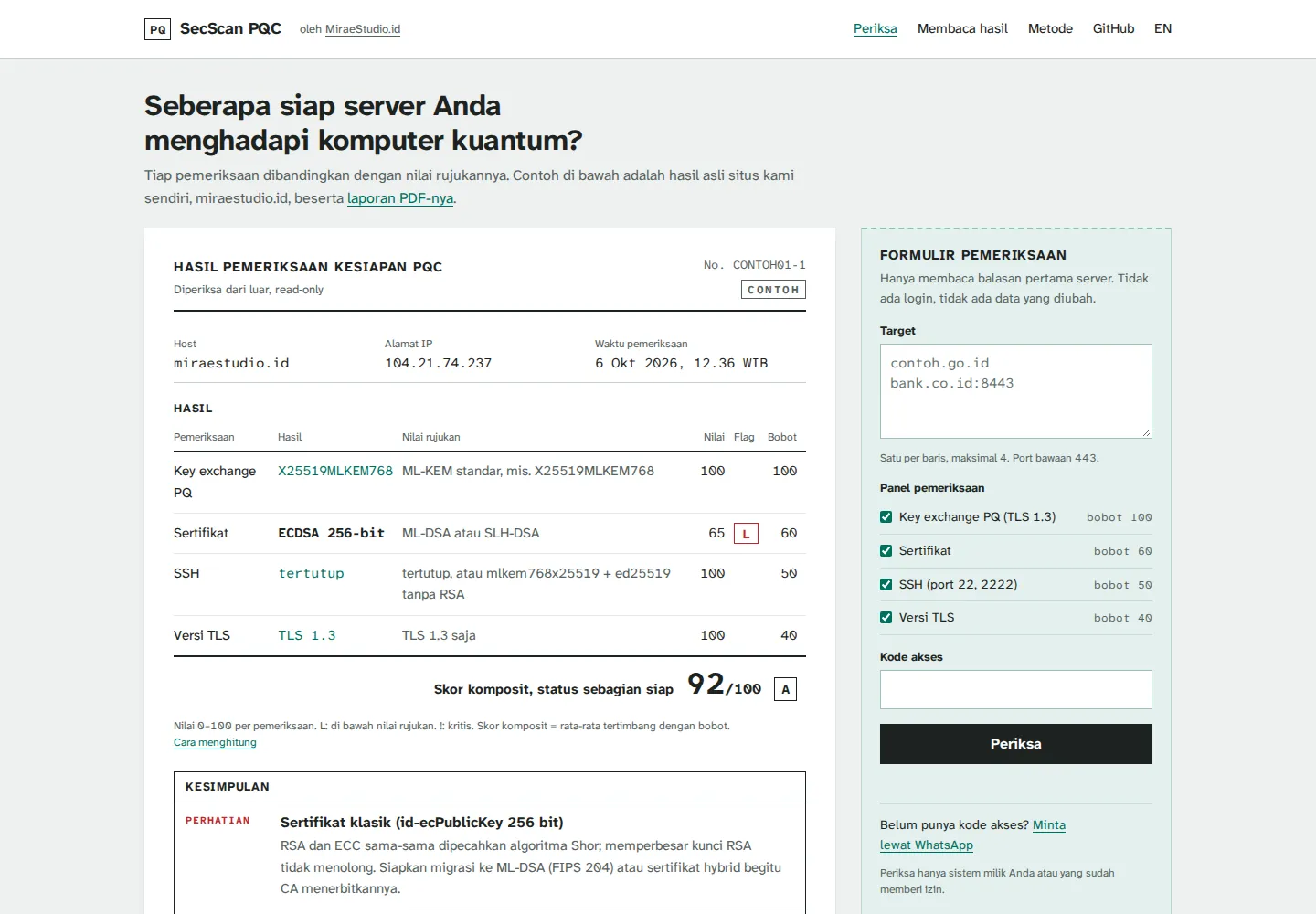Viewport: 1316px width, 914px height.
Task: Click the IP address 104.21.74.237
Action: [438, 363]
